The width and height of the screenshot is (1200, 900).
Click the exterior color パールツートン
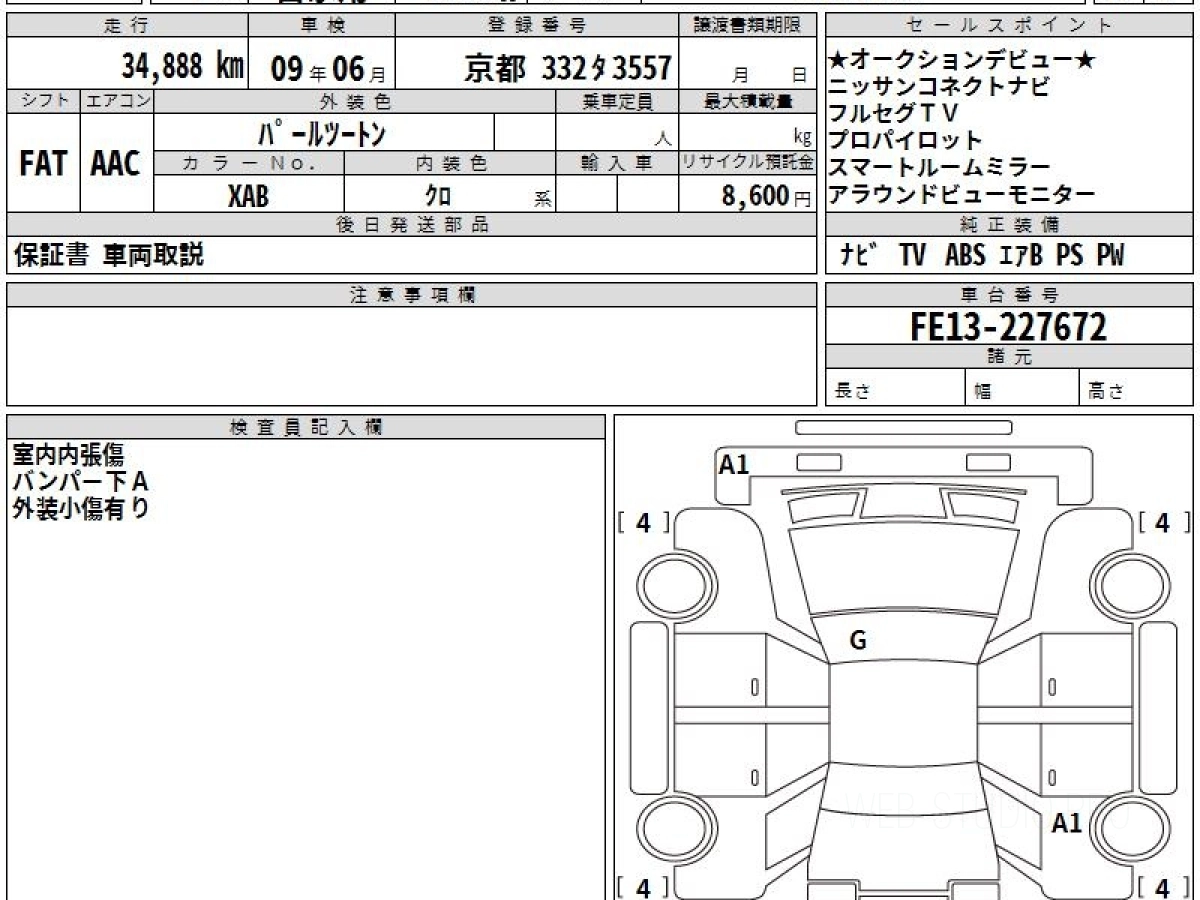[x=322, y=133]
